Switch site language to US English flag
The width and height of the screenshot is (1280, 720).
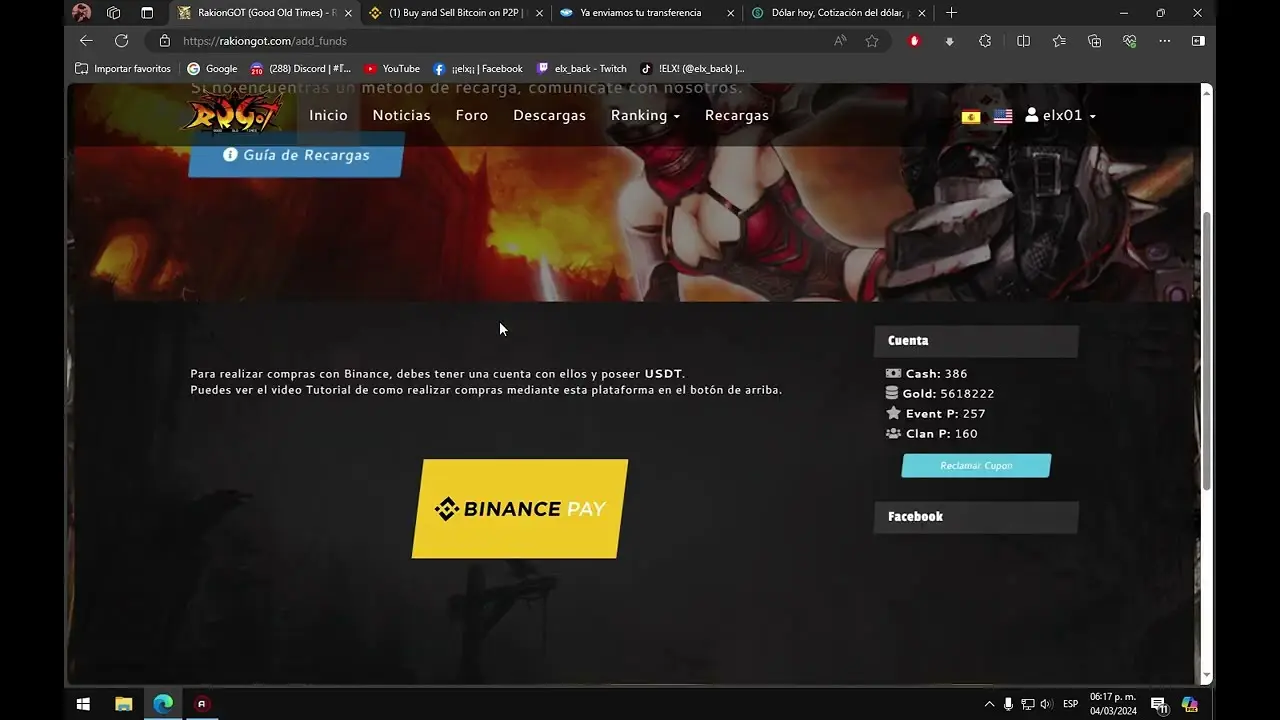(1003, 116)
